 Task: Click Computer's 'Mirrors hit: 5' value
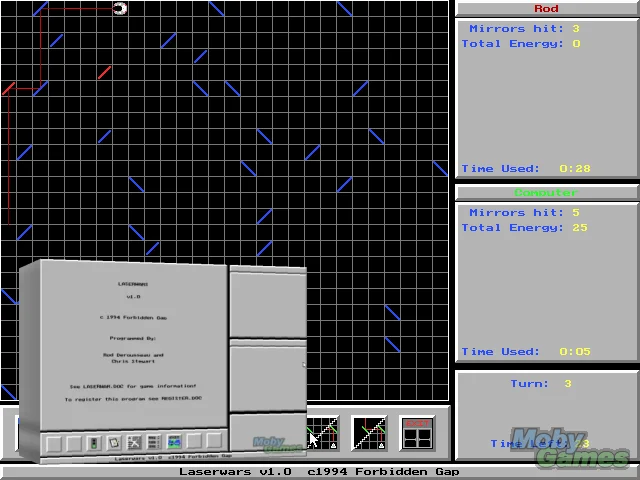click(576, 213)
